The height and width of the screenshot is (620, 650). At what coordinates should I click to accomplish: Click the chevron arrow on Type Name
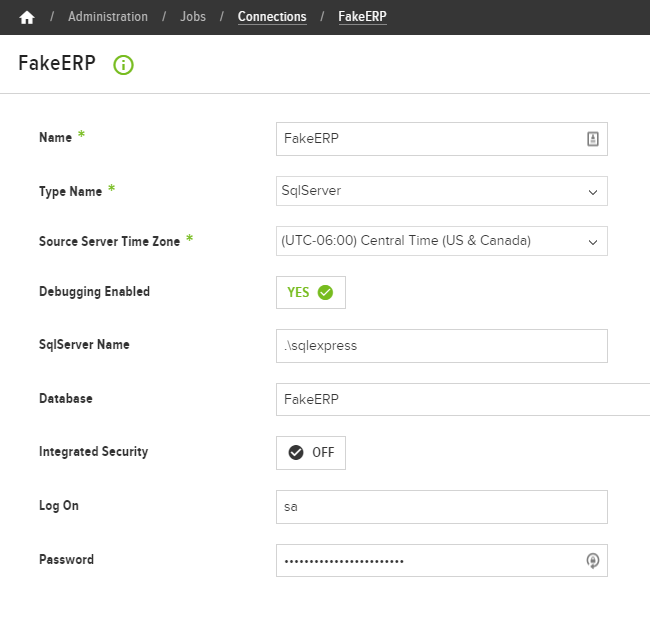[593, 192]
